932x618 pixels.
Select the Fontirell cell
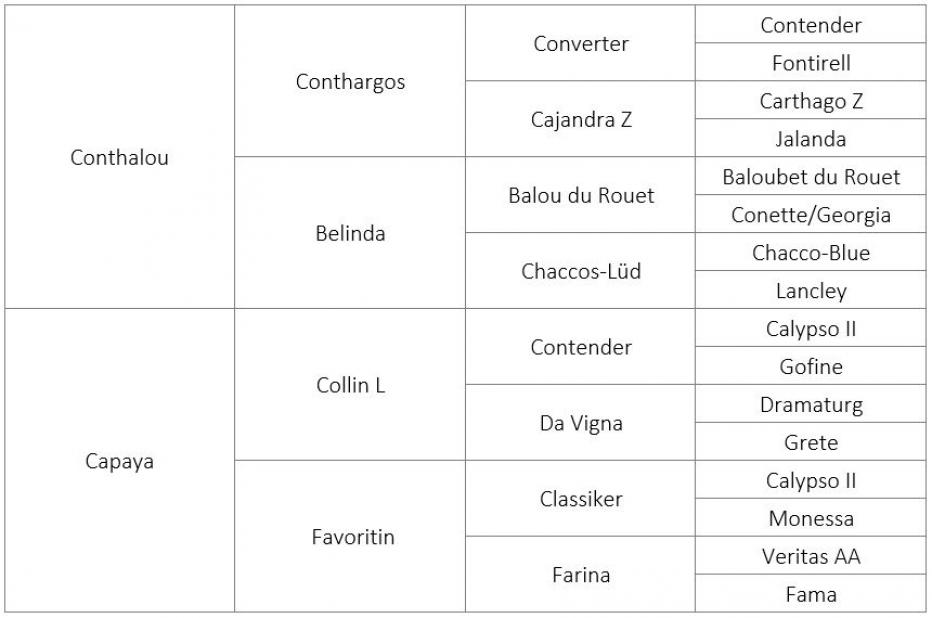pyautogui.click(x=811, y=62)
